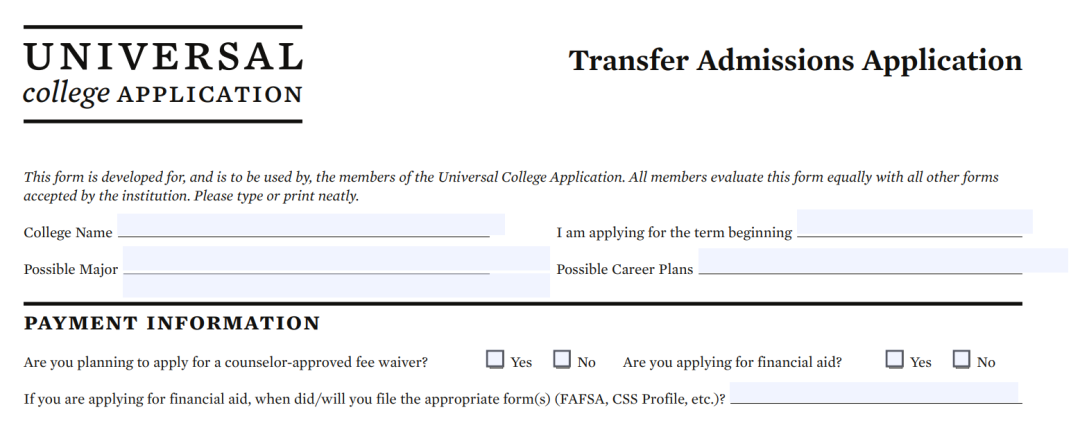
Task: Click the "College Name" label text
Action: tap(68, 233)
